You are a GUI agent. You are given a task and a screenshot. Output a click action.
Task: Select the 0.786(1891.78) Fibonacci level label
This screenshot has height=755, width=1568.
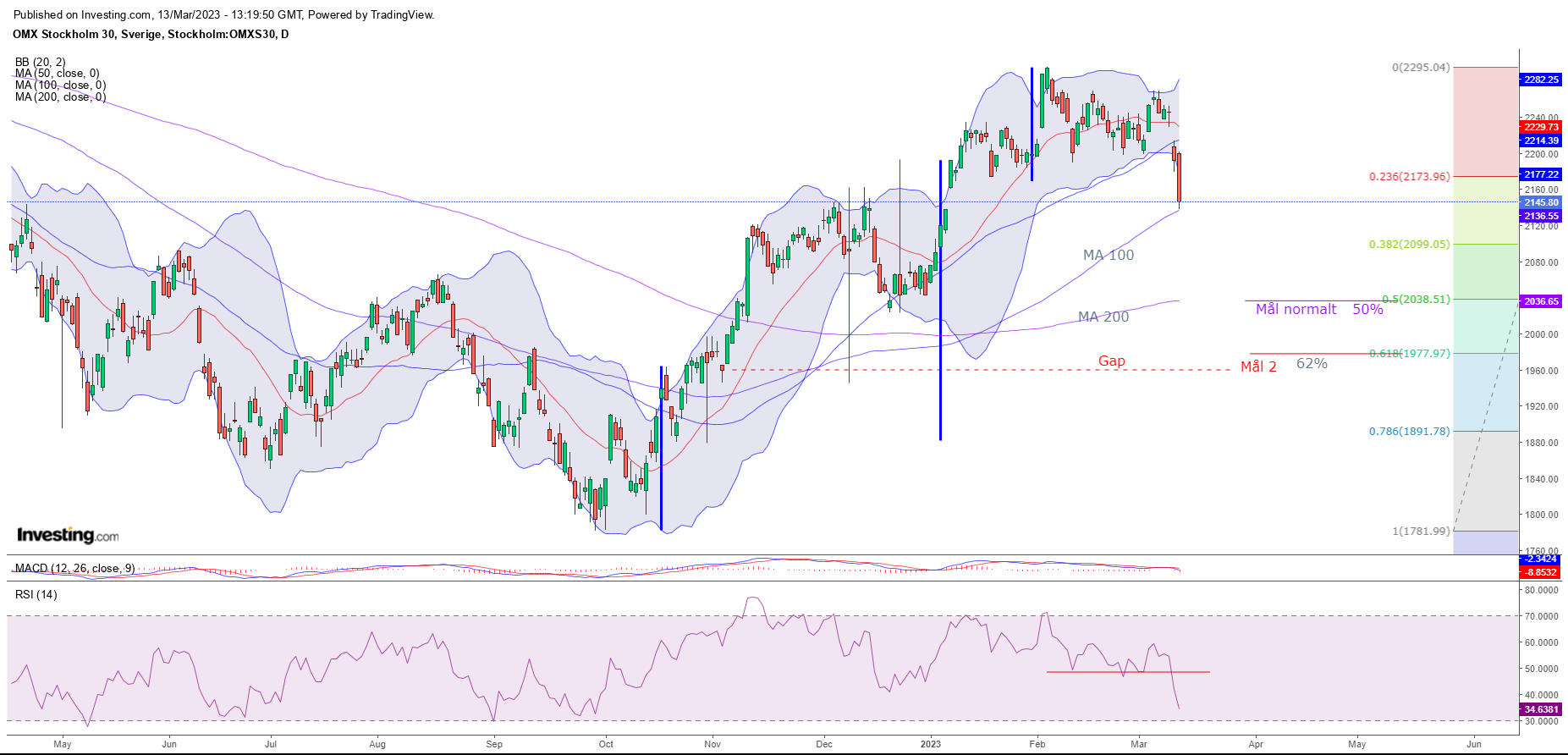(1409, 432)
